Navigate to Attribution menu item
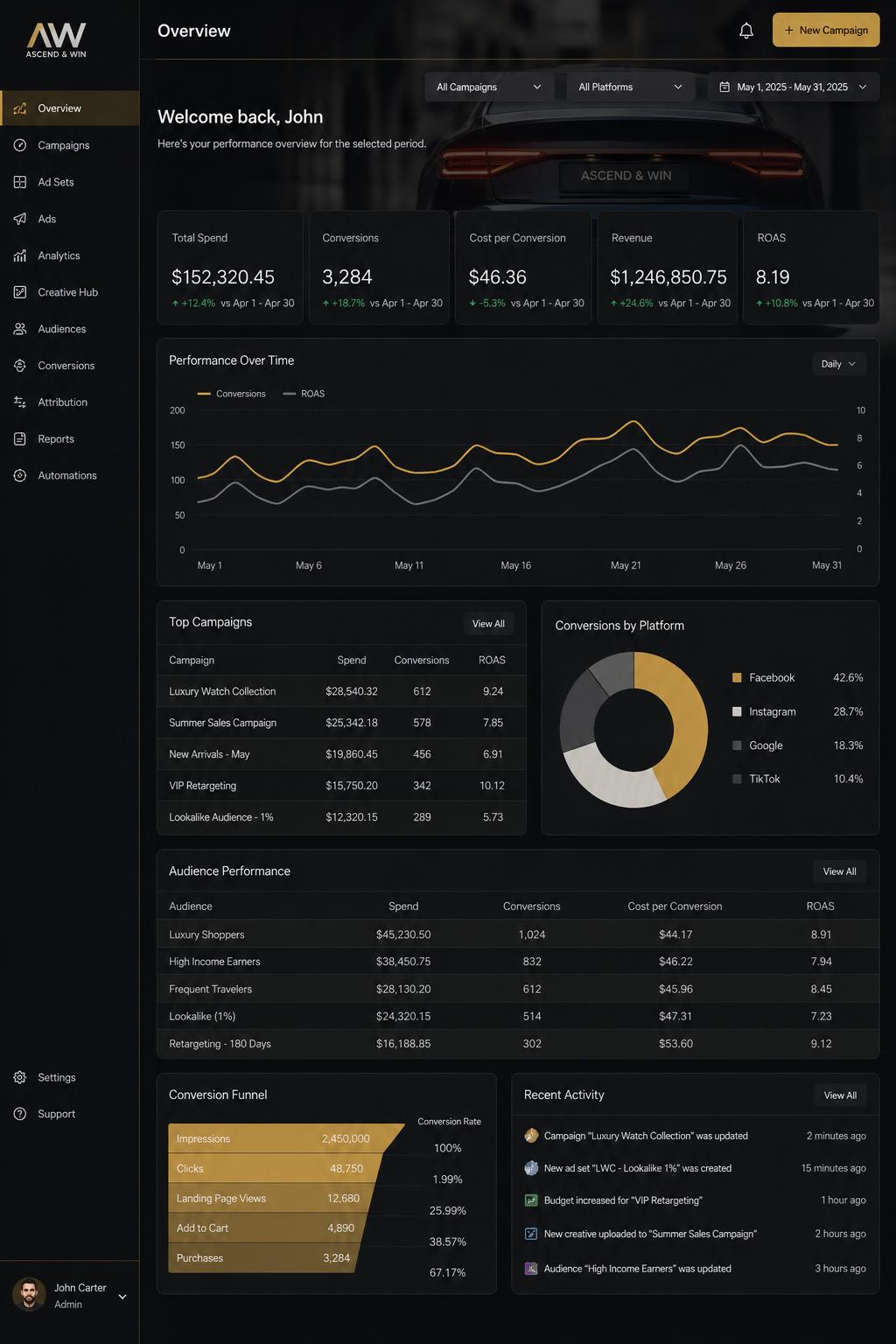The height and width of the screenshot is (1344, 896). [69, 402]
